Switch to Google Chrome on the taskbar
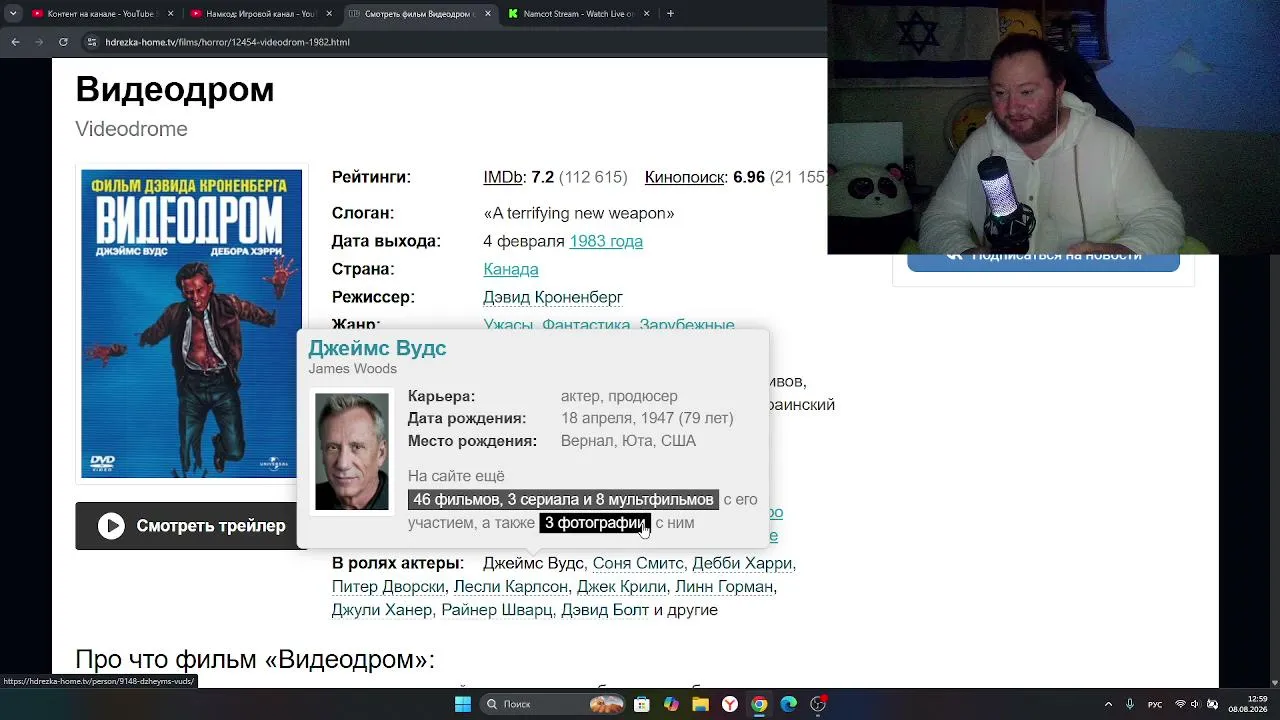Screen dimensions: 1280x720 (759, 704)
